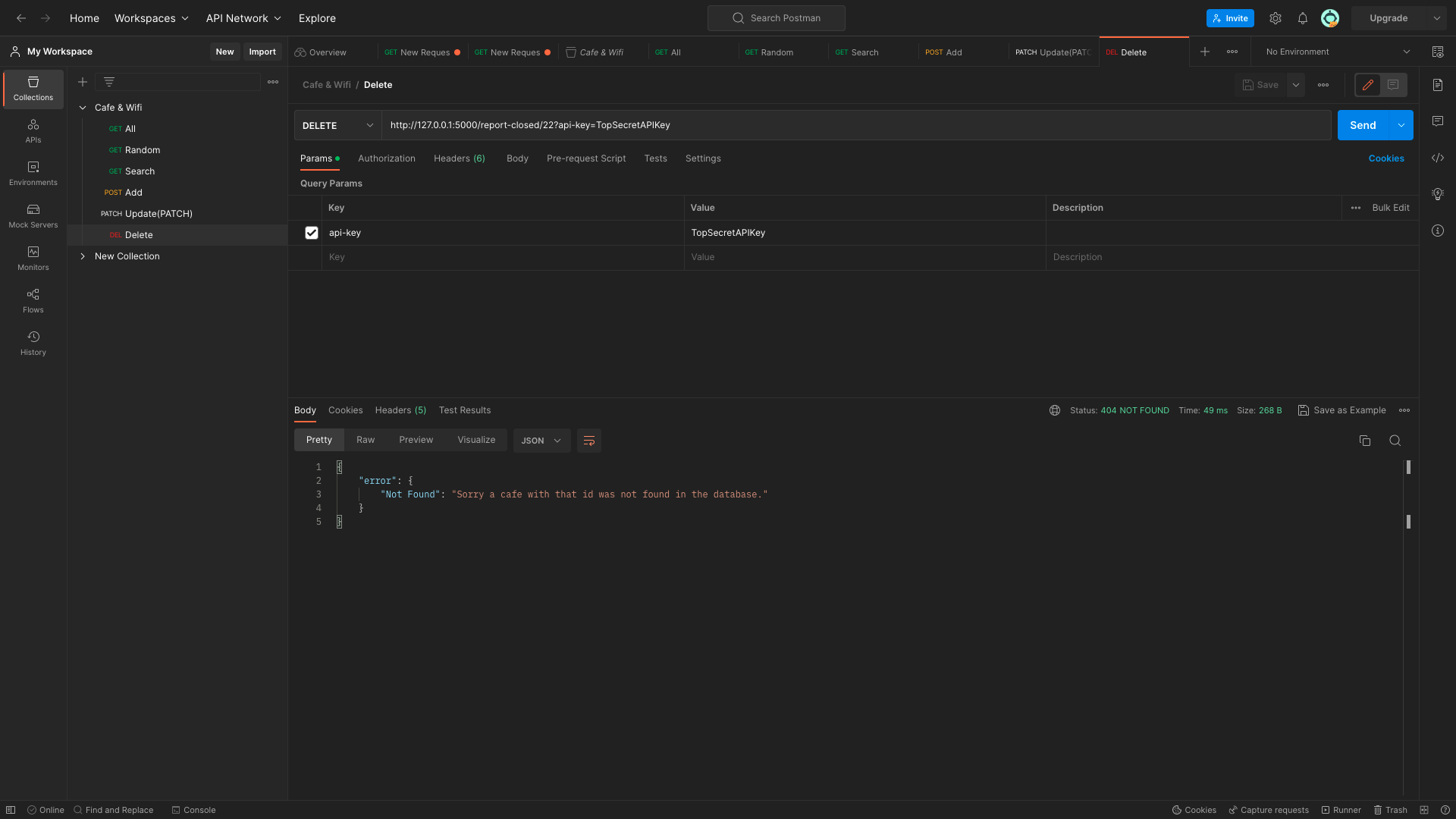Search within the response body
The image size is (1456, 819).
click(1395, 441)
